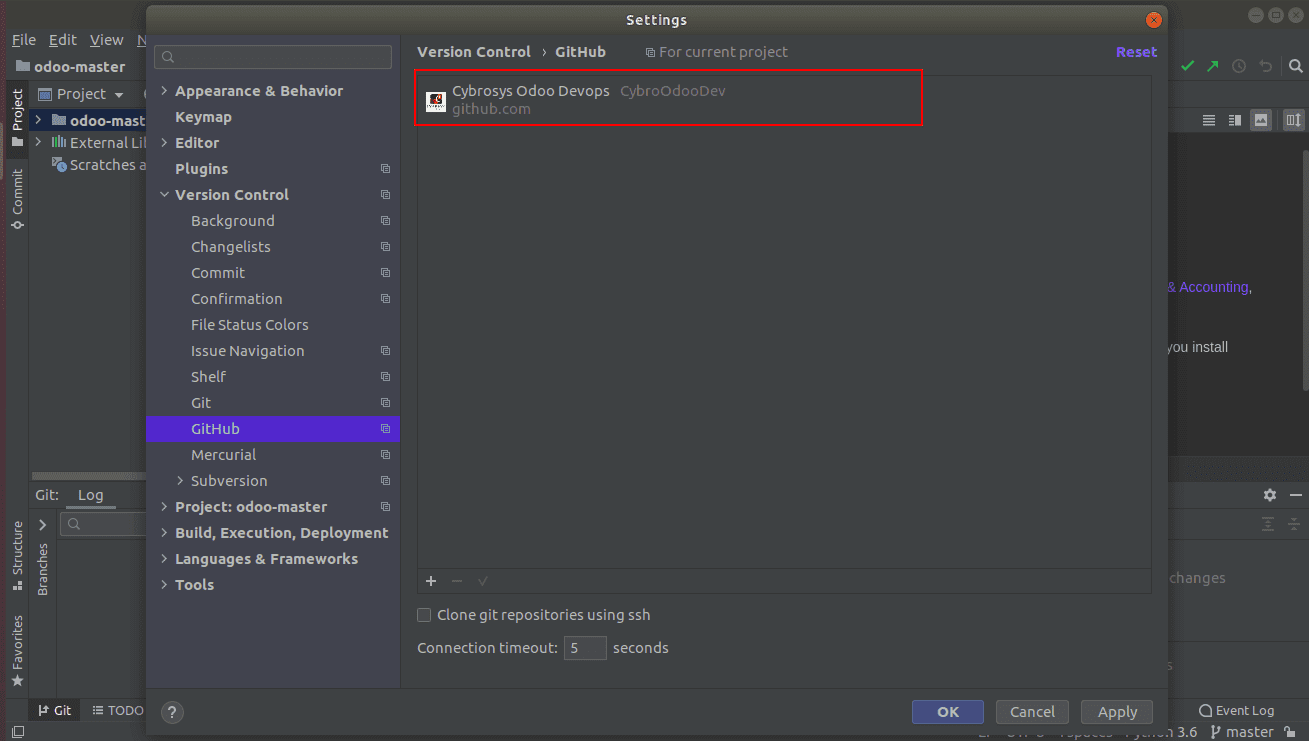Select Shelf settings item

(208, 377)
